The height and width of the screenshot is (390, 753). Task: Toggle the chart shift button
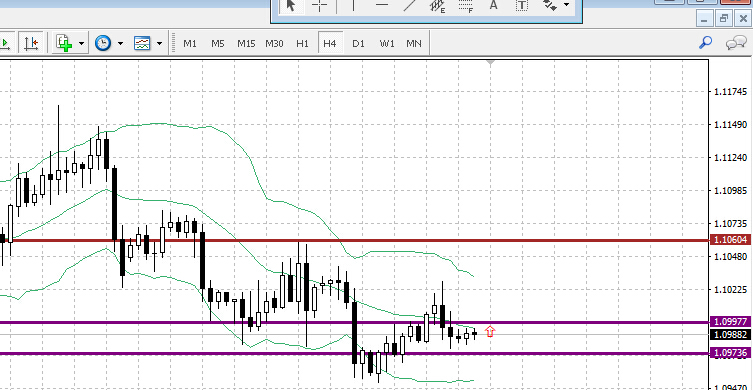(31, 44)
